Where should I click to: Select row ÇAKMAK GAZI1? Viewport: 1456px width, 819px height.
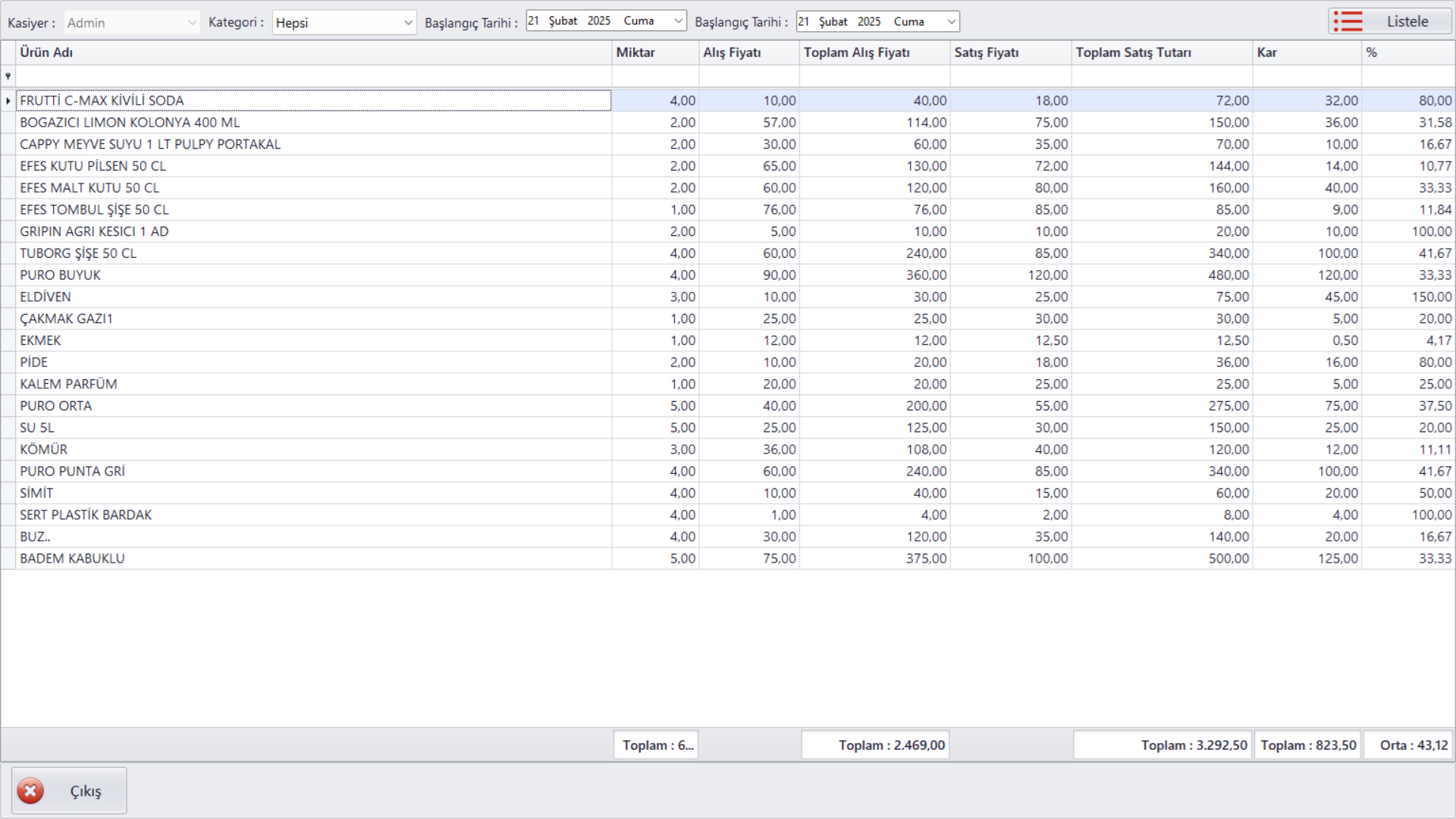click(728, 318)
